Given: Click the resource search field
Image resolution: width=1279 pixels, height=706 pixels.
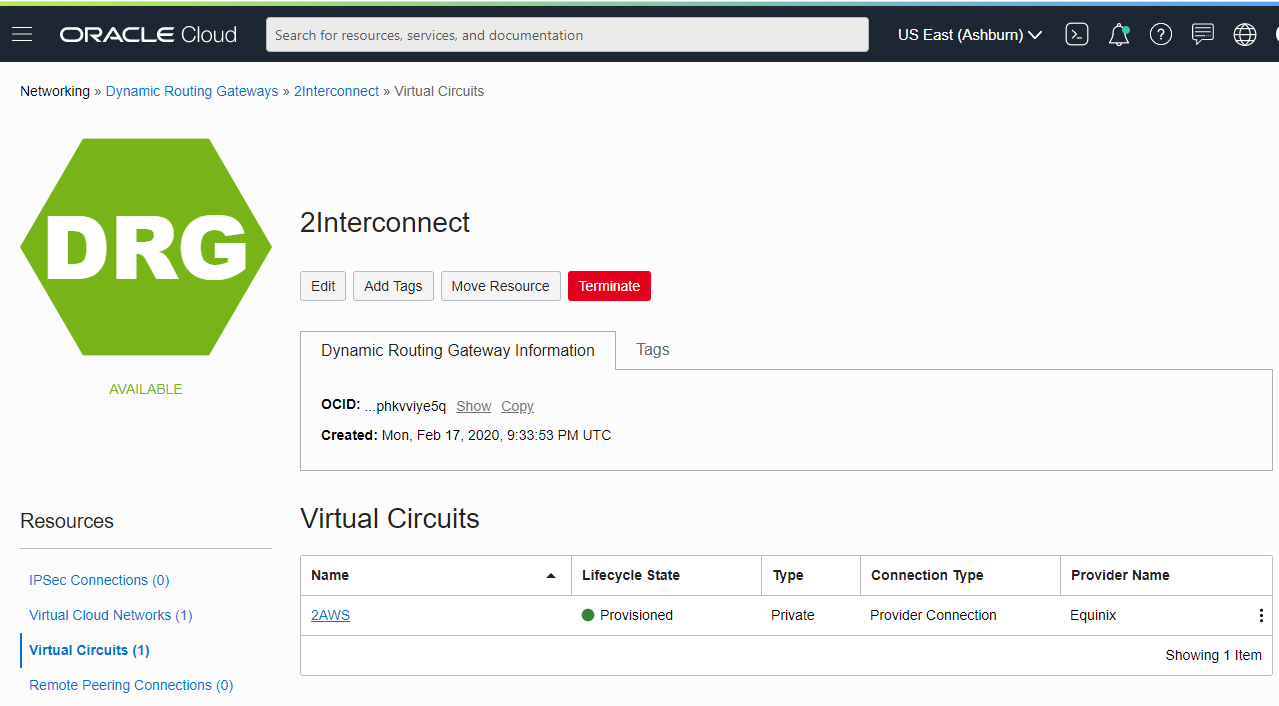Looking at the screenshot, I should 567,35.
